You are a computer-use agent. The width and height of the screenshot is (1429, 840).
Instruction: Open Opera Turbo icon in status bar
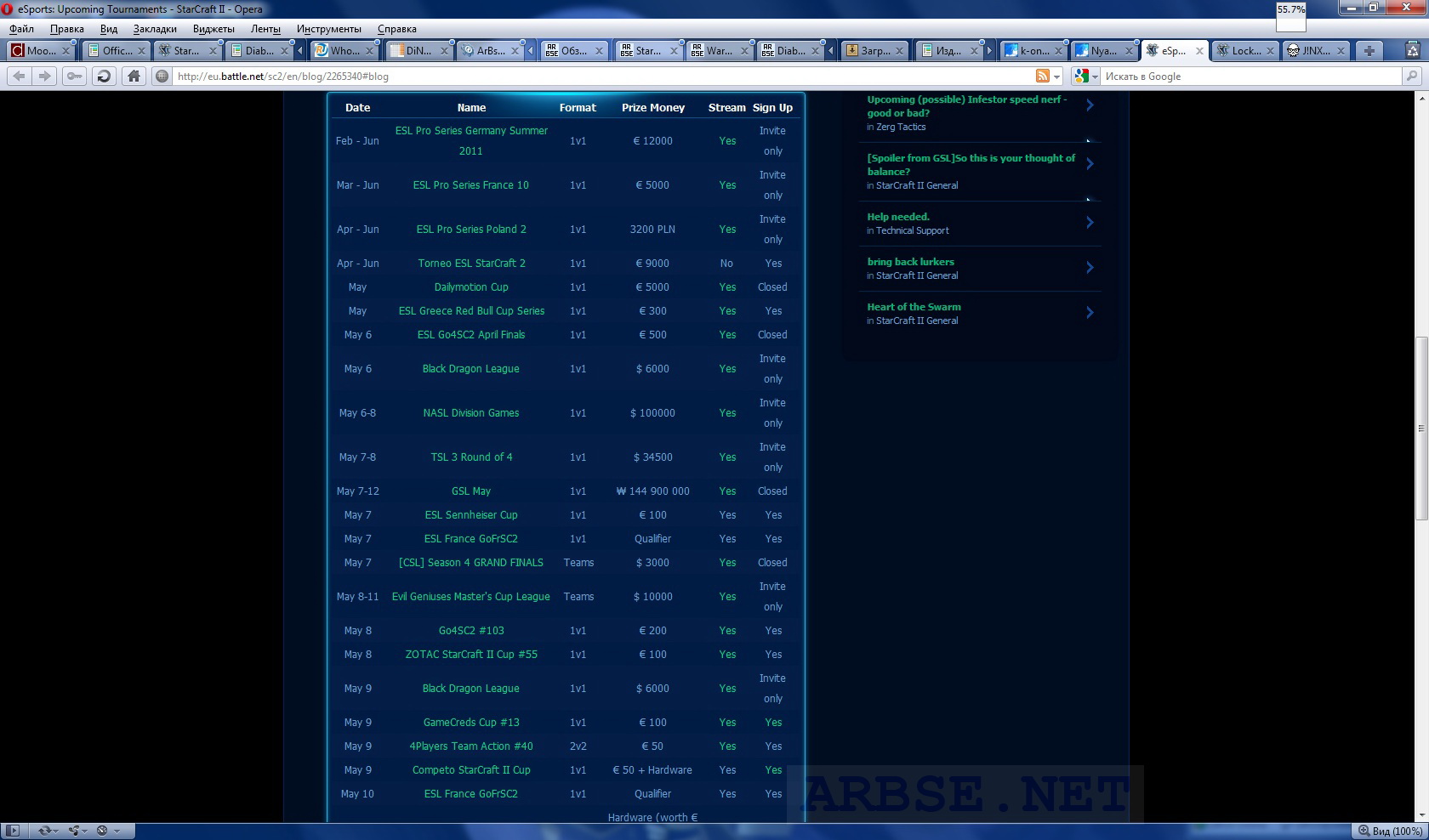pyautogui.click(x=102, y=831)
